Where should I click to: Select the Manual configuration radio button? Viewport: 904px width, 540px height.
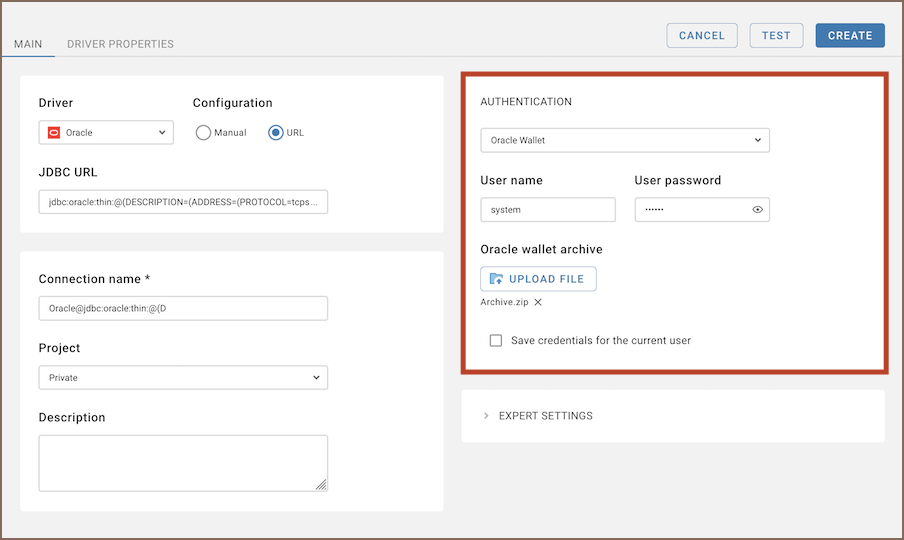click(x=203, y=132)
